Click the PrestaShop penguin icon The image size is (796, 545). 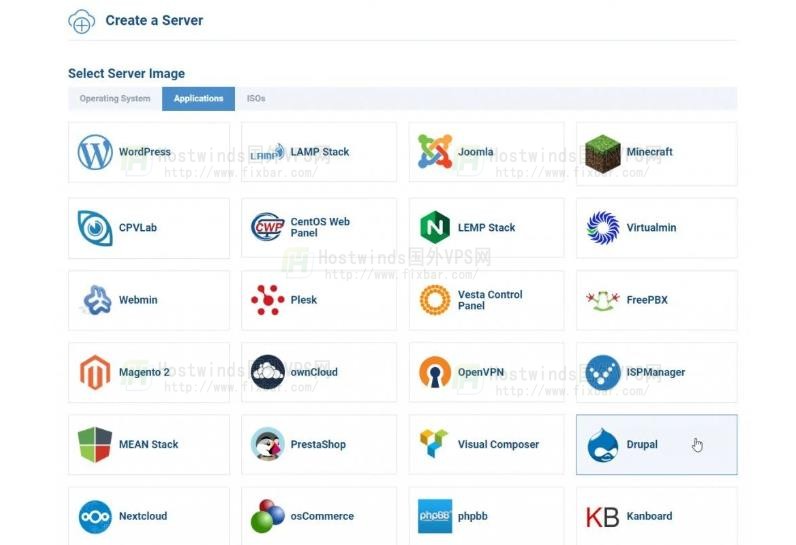(268, 444)
